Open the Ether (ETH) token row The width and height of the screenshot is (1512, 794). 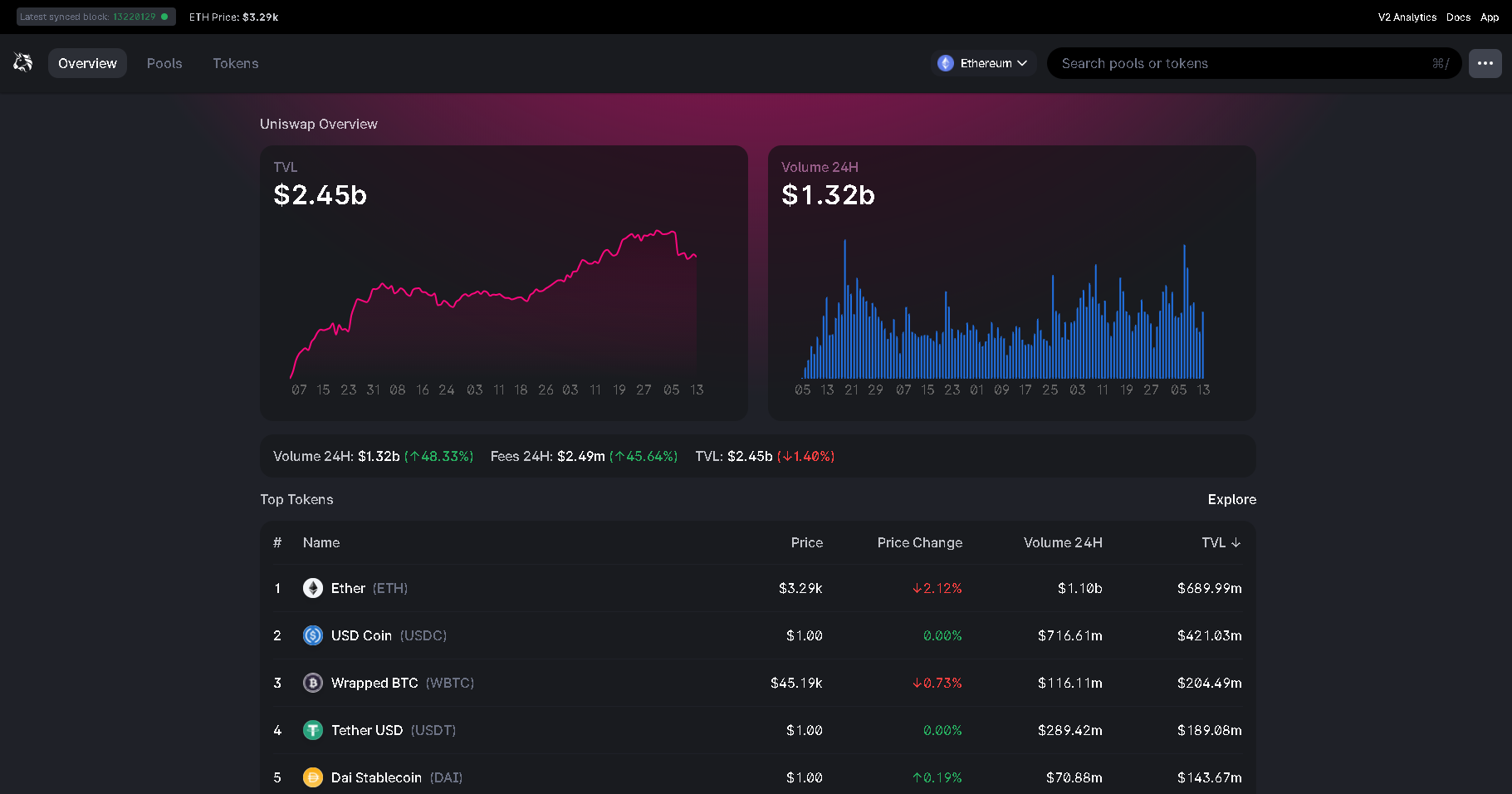click(x=757, y=588)
